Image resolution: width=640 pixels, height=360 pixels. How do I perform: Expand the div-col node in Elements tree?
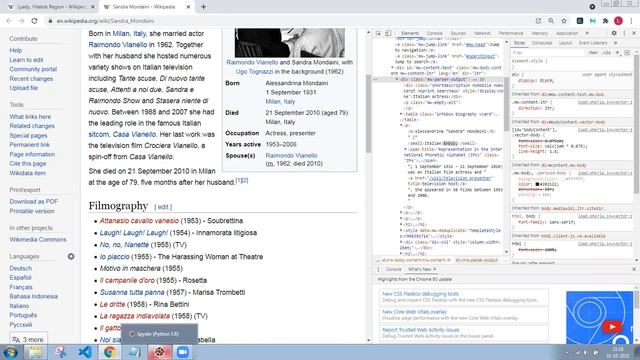coord(401,242)
